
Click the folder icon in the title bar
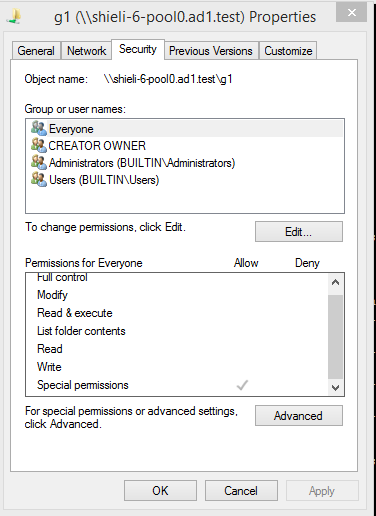15,16
